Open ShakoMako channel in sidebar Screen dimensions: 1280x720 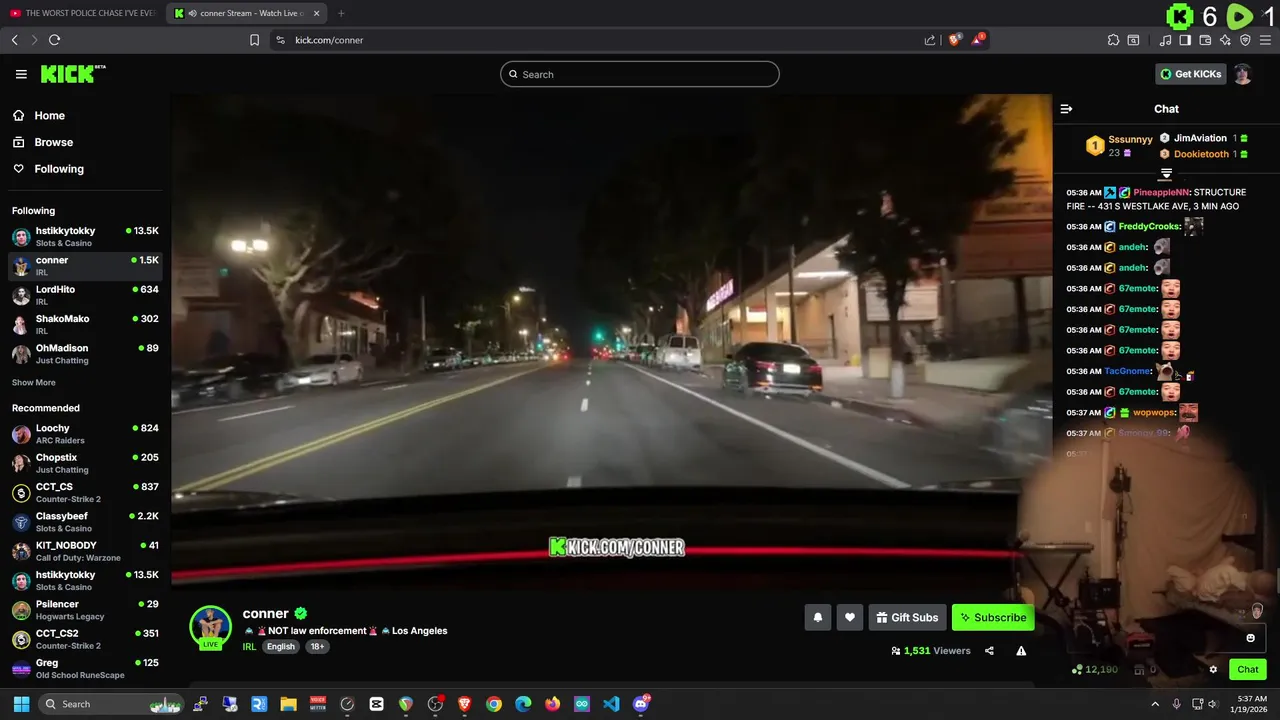pyautogui.click(x=85, y=324)
